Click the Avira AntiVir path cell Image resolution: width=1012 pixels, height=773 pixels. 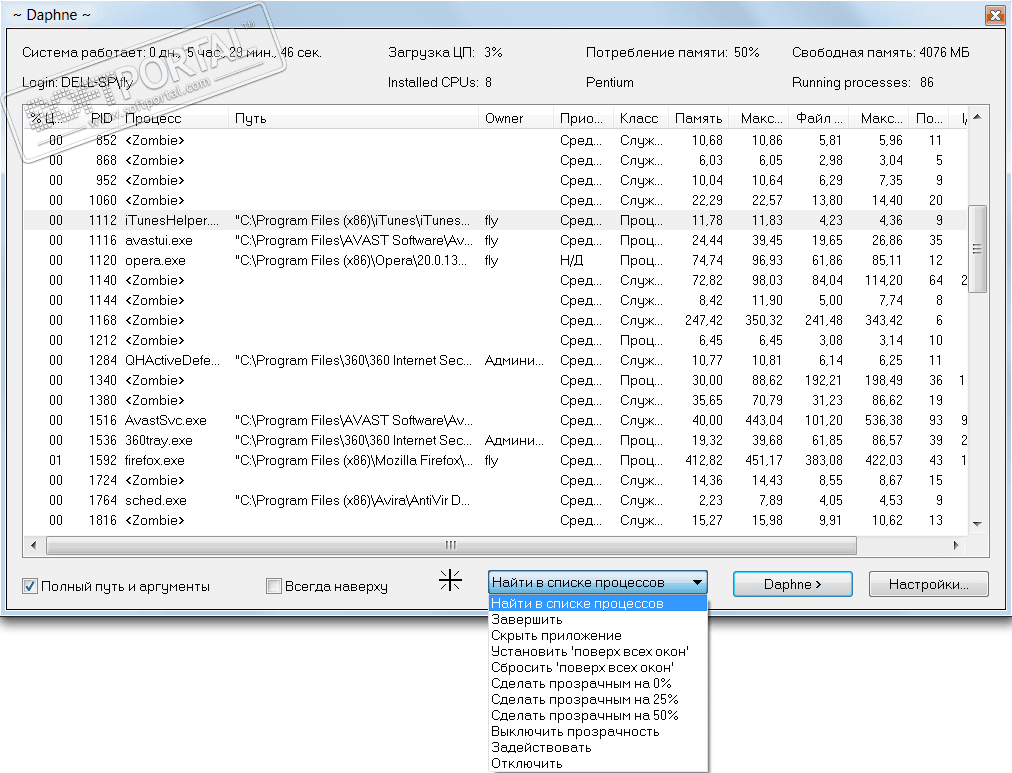[352, 500]
